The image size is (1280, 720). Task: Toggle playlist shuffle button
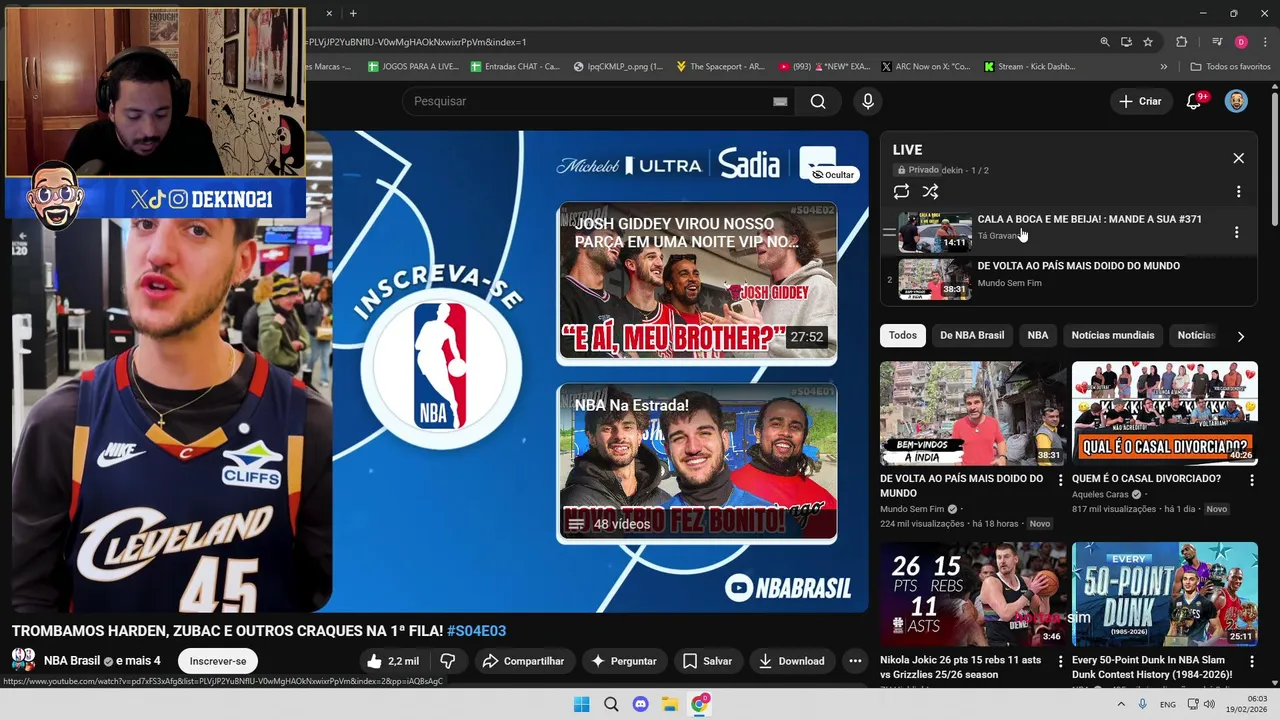pos(930,192)
